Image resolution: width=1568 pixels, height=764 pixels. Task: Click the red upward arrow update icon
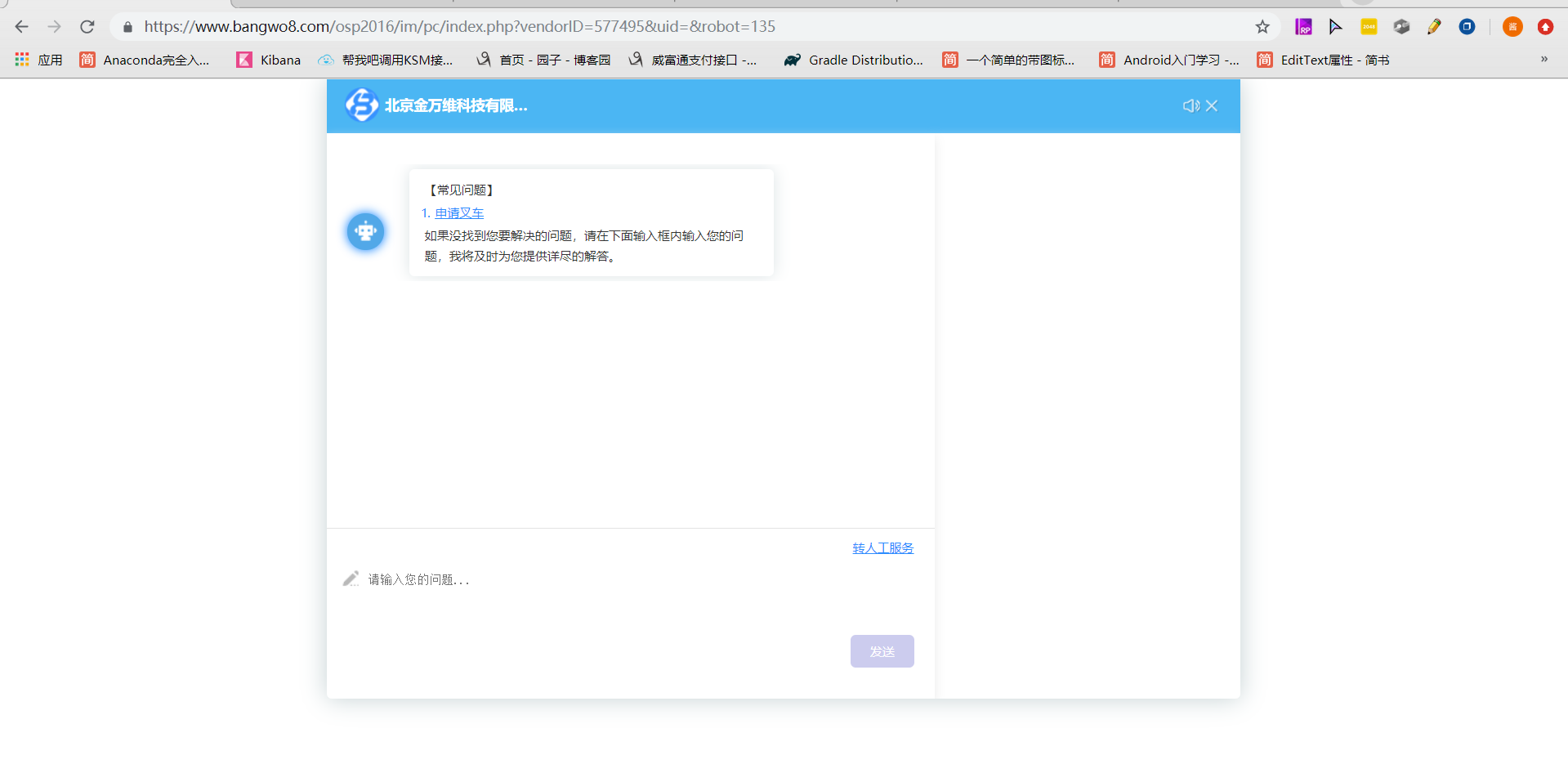[1545, 27]
